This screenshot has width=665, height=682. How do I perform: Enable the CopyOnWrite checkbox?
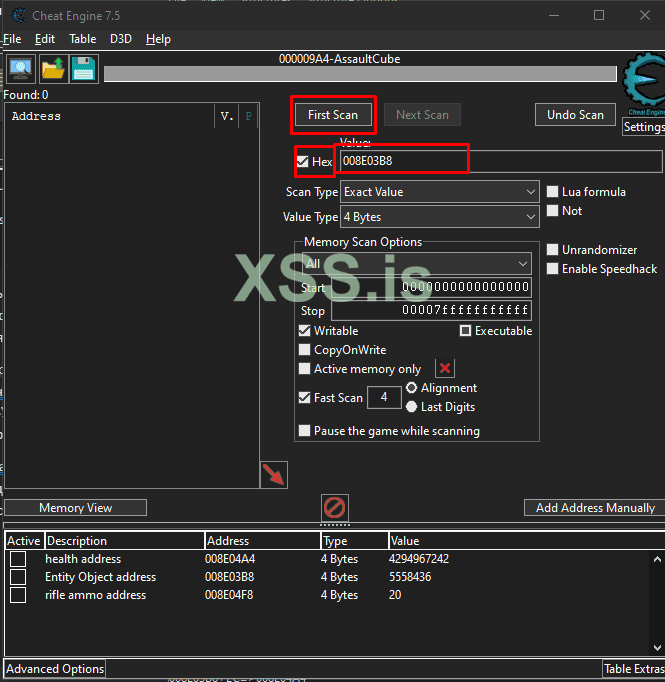click(304, 350)
